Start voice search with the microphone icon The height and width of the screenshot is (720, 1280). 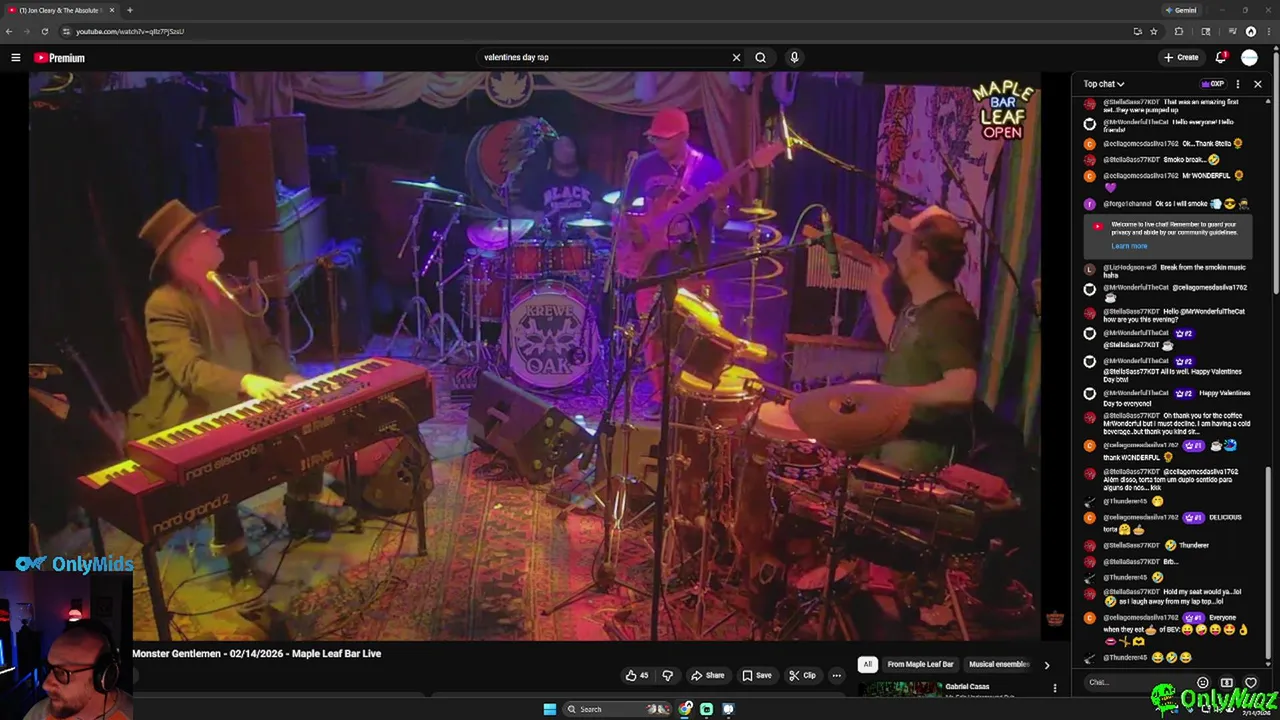click(x=794, y=57)
